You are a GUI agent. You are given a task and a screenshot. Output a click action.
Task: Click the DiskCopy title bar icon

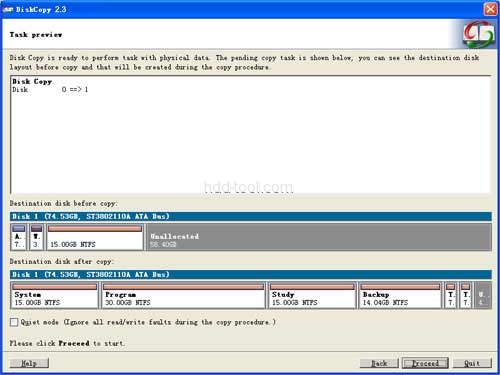pos(8,9)
